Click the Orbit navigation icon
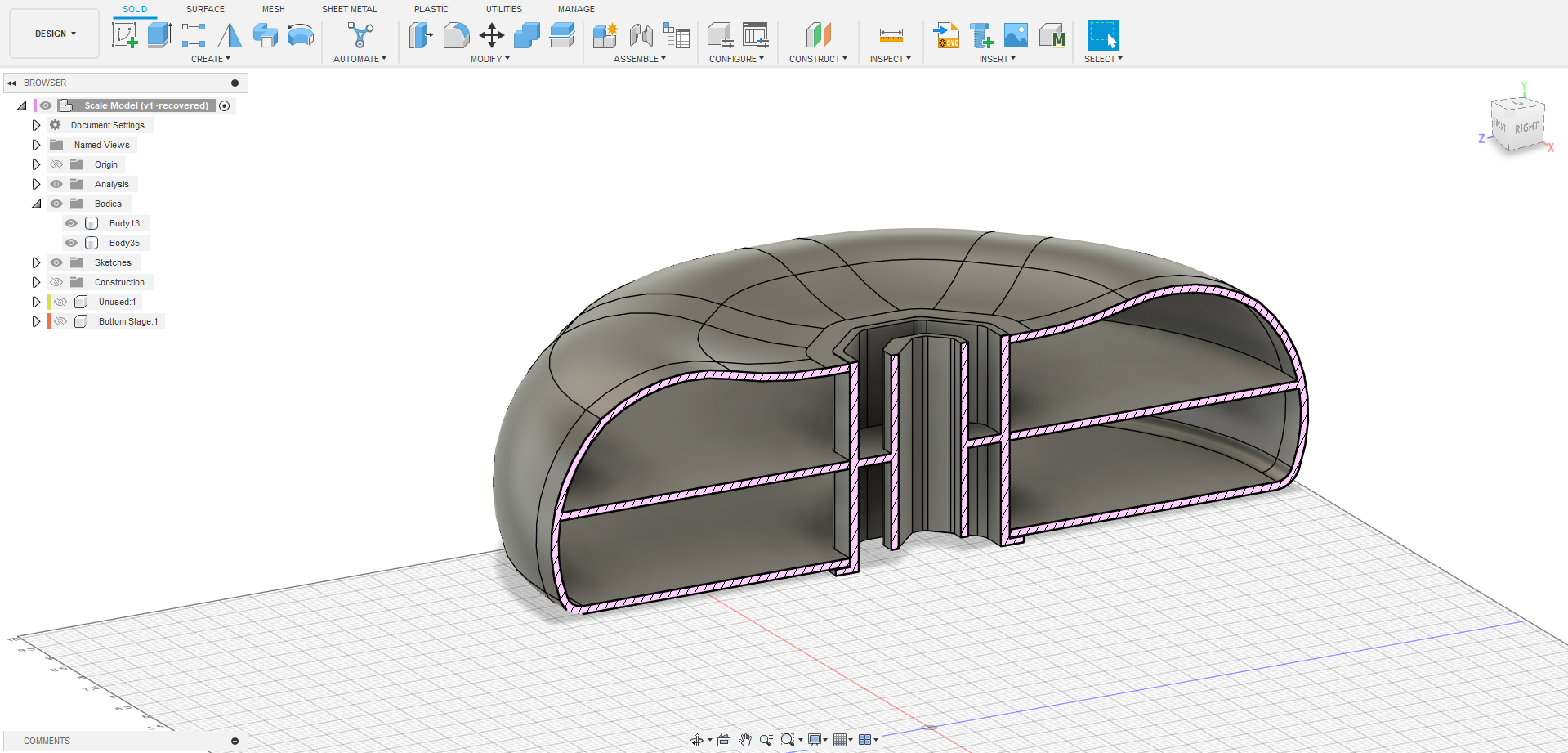Viewport: 1568px width, 753px height. (x=697, y=740)
